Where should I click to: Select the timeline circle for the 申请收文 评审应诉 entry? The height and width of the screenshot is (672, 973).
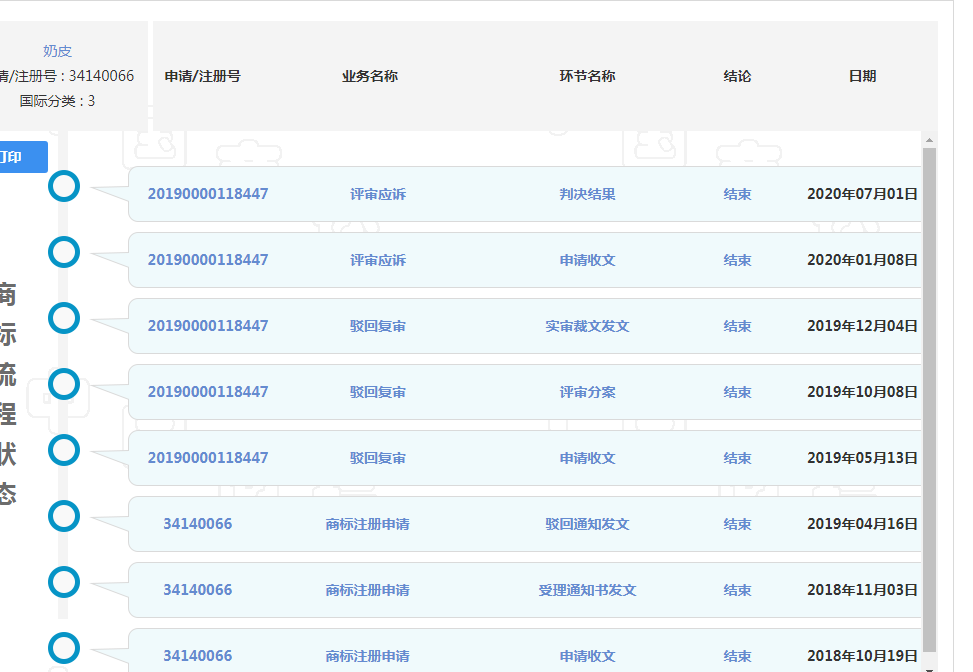(x=63, y=252)
